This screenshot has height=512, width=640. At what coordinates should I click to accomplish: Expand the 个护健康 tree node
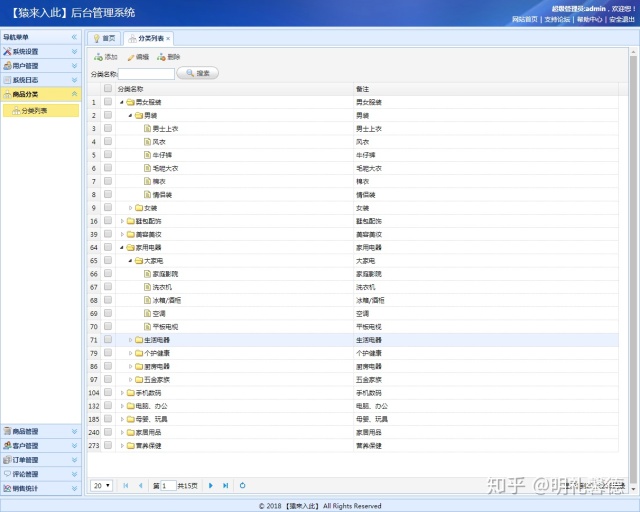tap(130, 353)
